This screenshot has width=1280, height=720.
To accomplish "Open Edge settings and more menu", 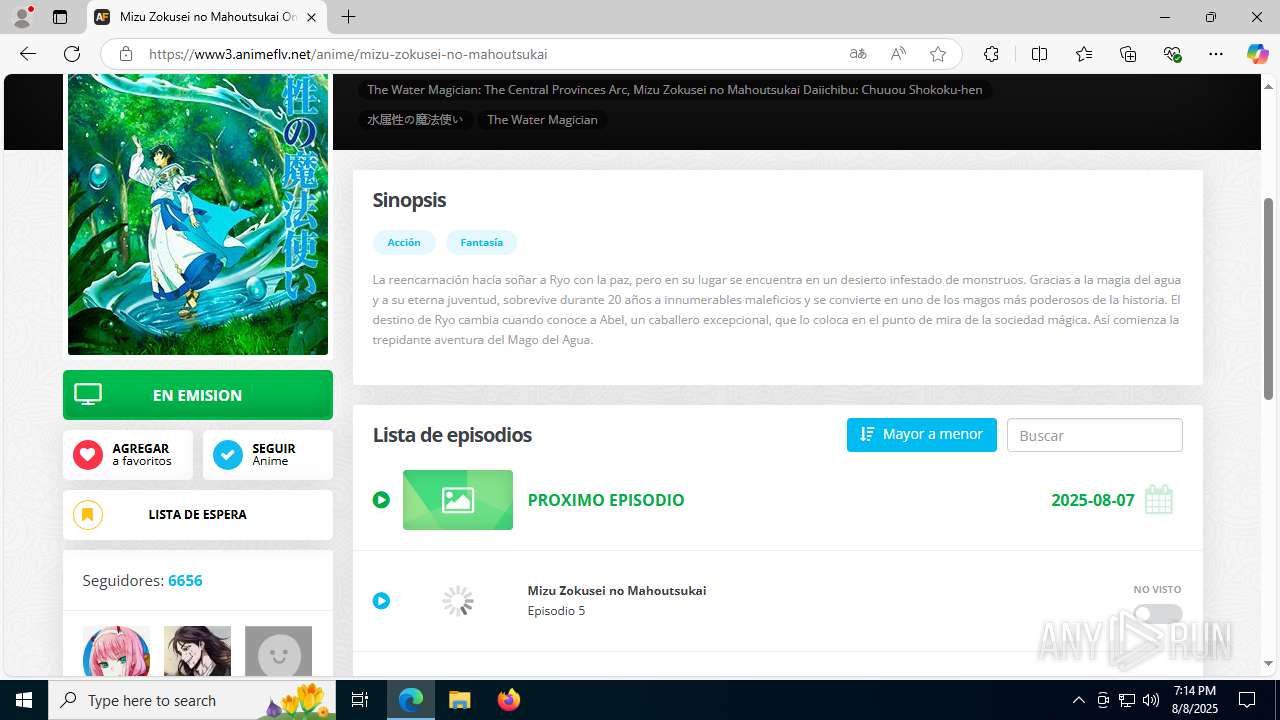I will coord(1216,54).
